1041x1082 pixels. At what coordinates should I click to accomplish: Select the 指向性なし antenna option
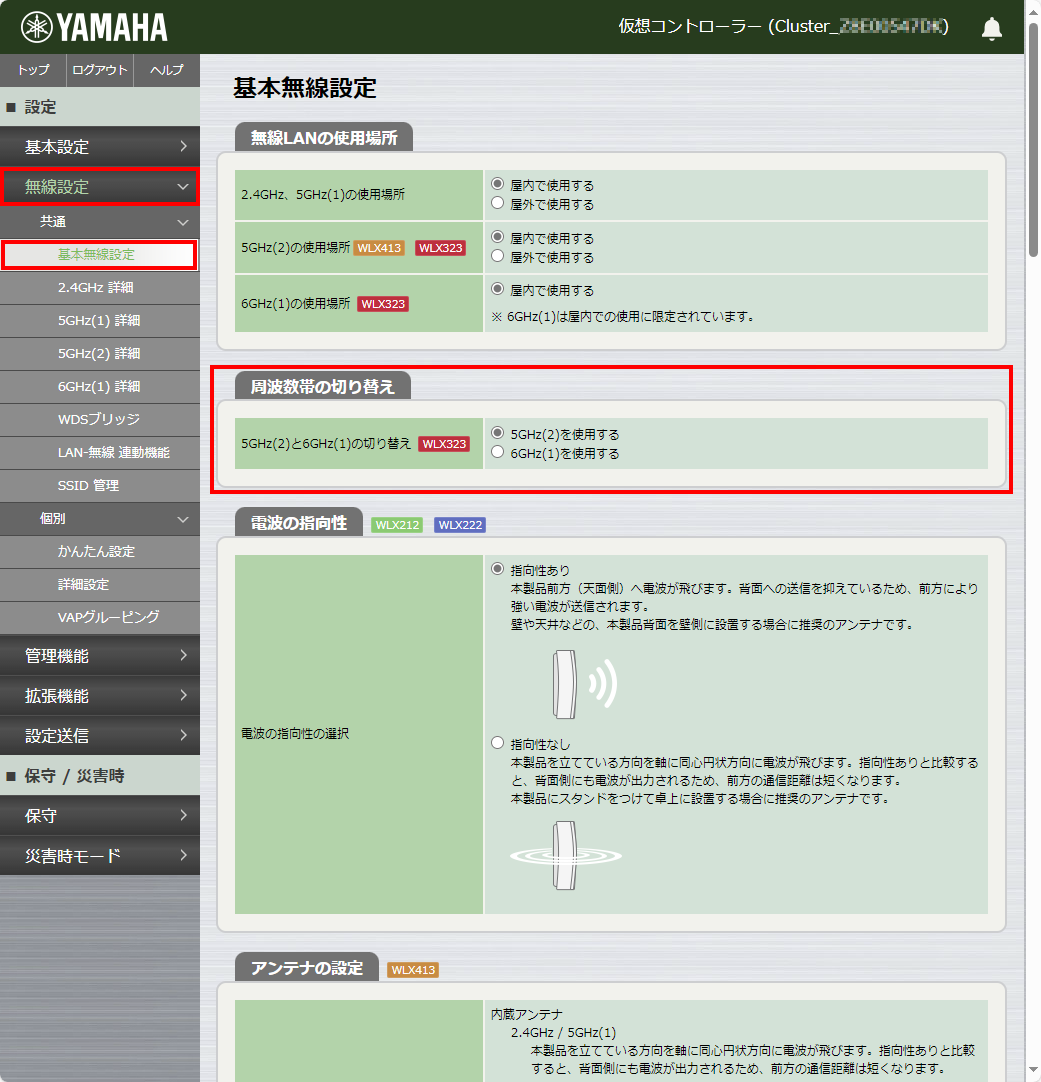click(x=497, y=742)
